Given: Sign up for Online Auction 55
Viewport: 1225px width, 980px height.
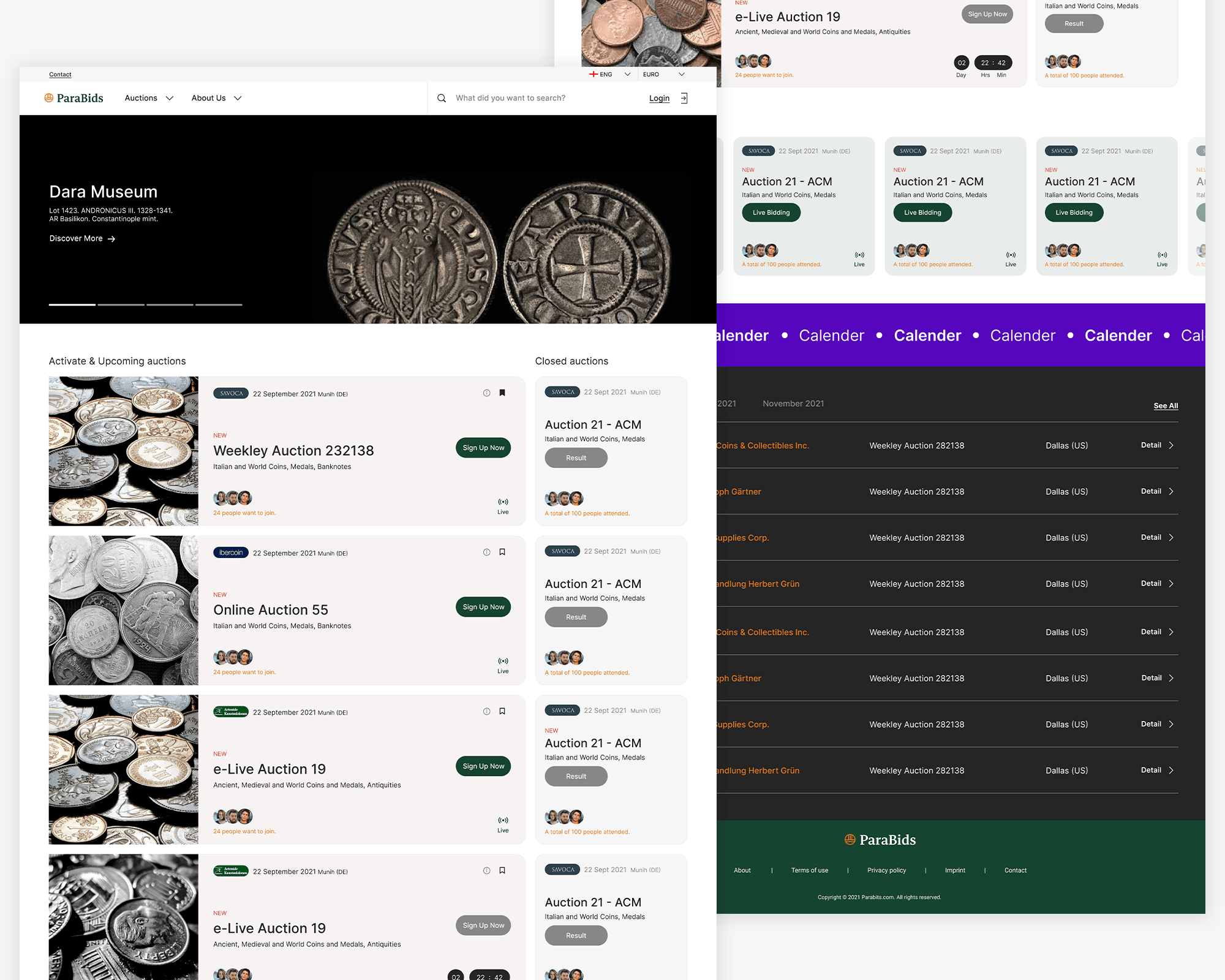Looking at the screenshot, I should pyautogui.click(x=483, y=607).
